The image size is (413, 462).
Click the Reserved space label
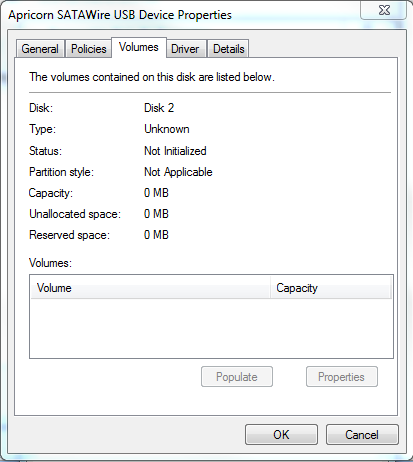tap(69, 235)
